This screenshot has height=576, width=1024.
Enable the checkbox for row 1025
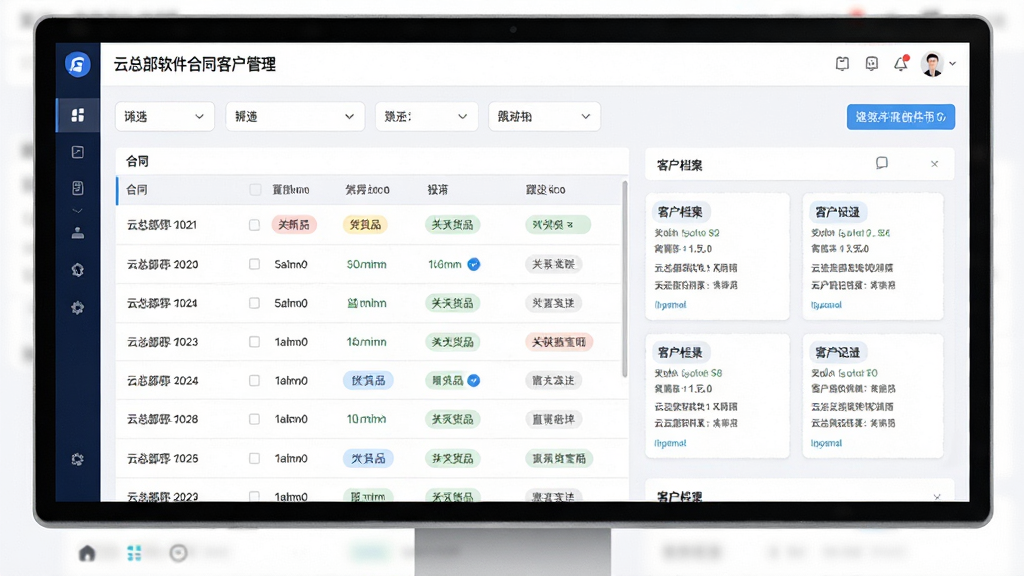coord(254,458)
